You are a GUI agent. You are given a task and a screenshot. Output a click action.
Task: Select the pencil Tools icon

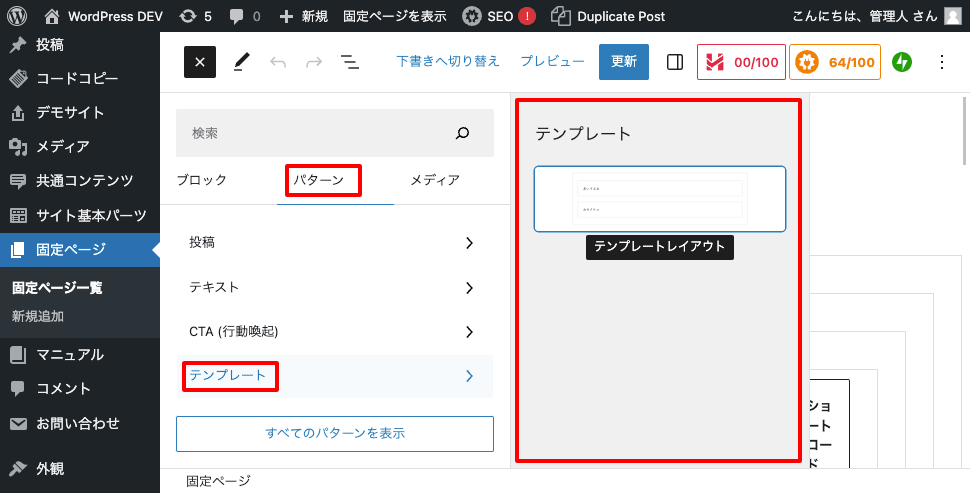click(241, 62)
